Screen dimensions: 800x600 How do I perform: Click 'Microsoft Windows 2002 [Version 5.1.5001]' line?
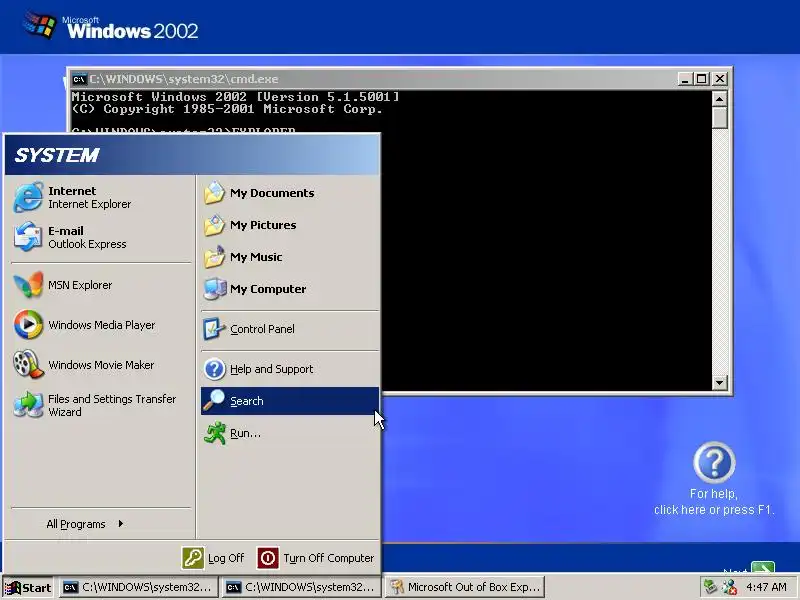pos(235,96)
